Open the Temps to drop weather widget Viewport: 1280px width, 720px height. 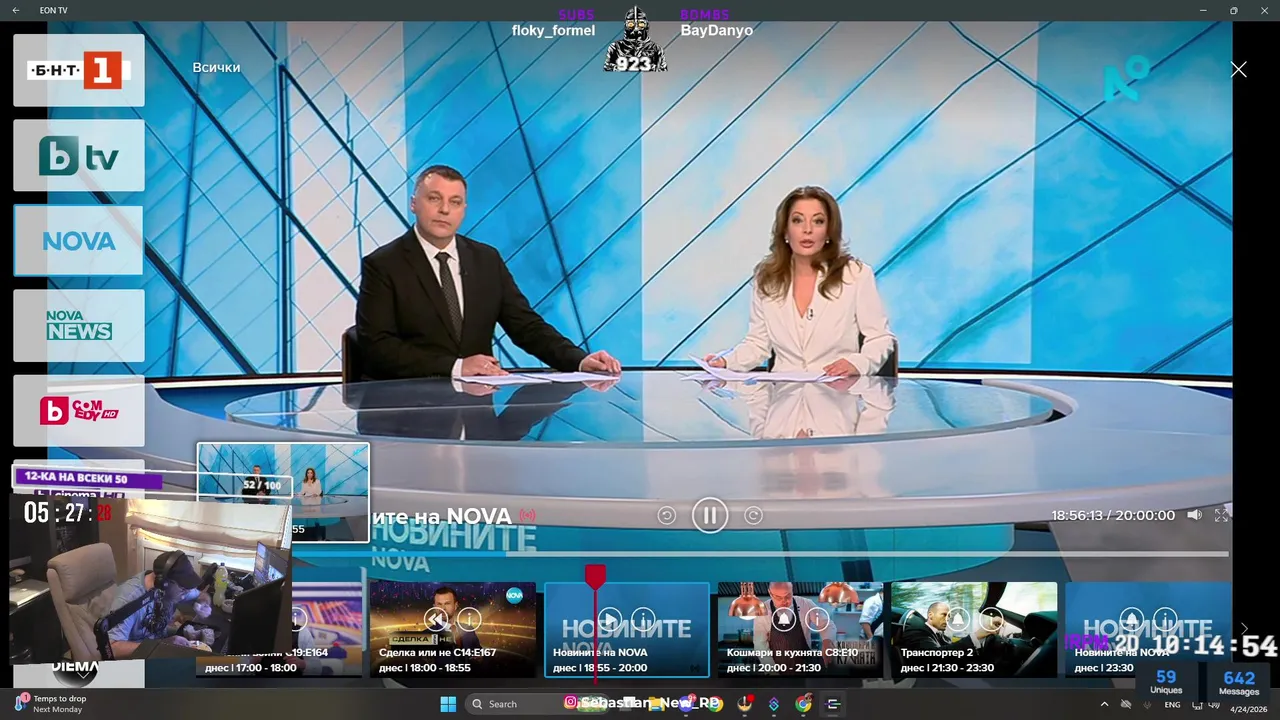click(50, 704)
